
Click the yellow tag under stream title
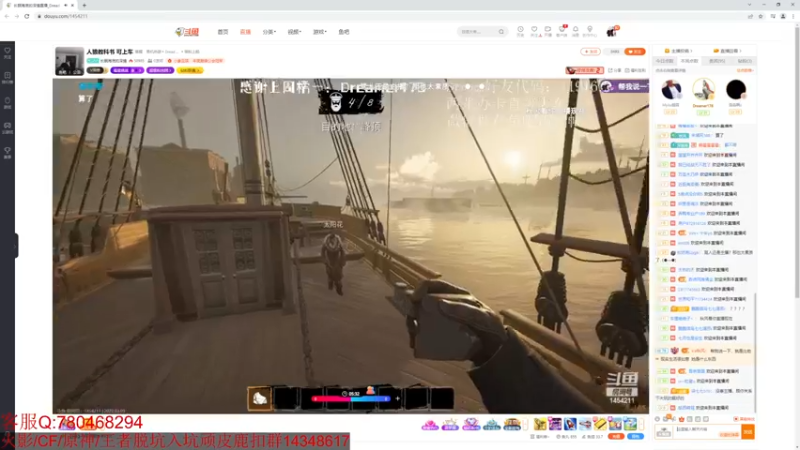pyautogui.click(x=190, y=70)
